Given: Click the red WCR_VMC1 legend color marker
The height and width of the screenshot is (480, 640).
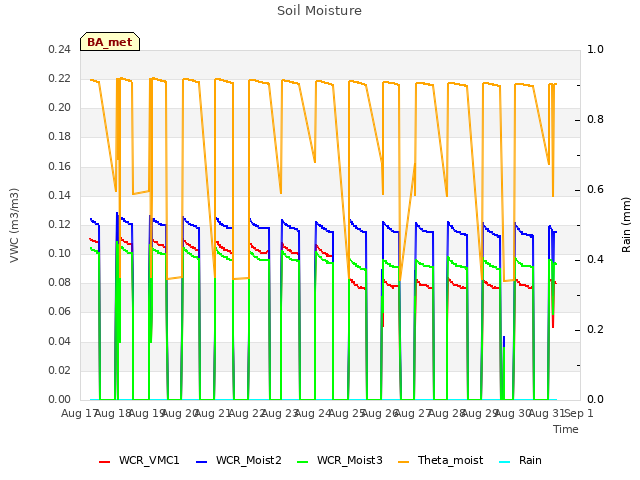Looking at the screenshot, I should tap(104, 462).
